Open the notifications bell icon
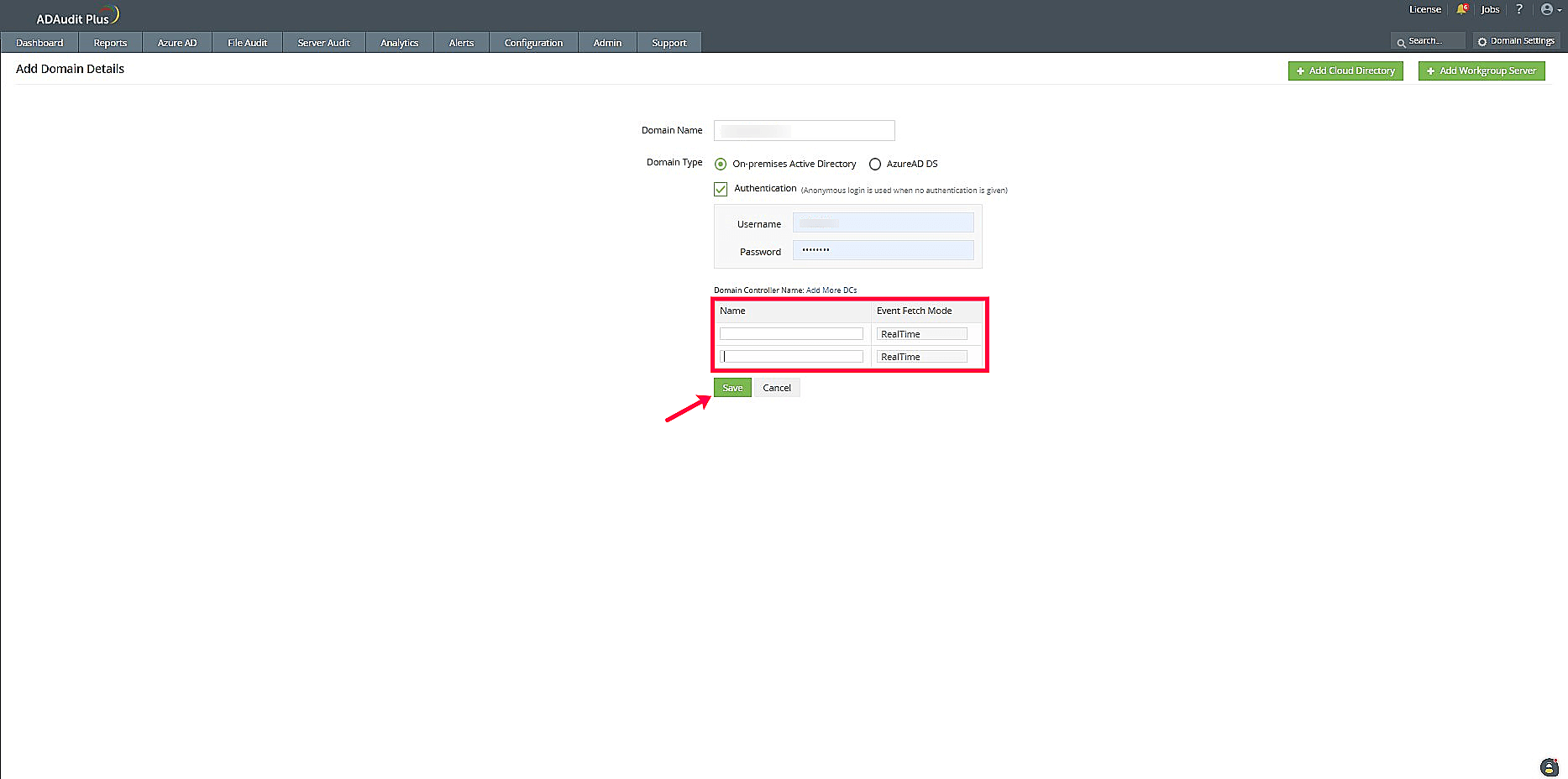 click(1461, 9)
